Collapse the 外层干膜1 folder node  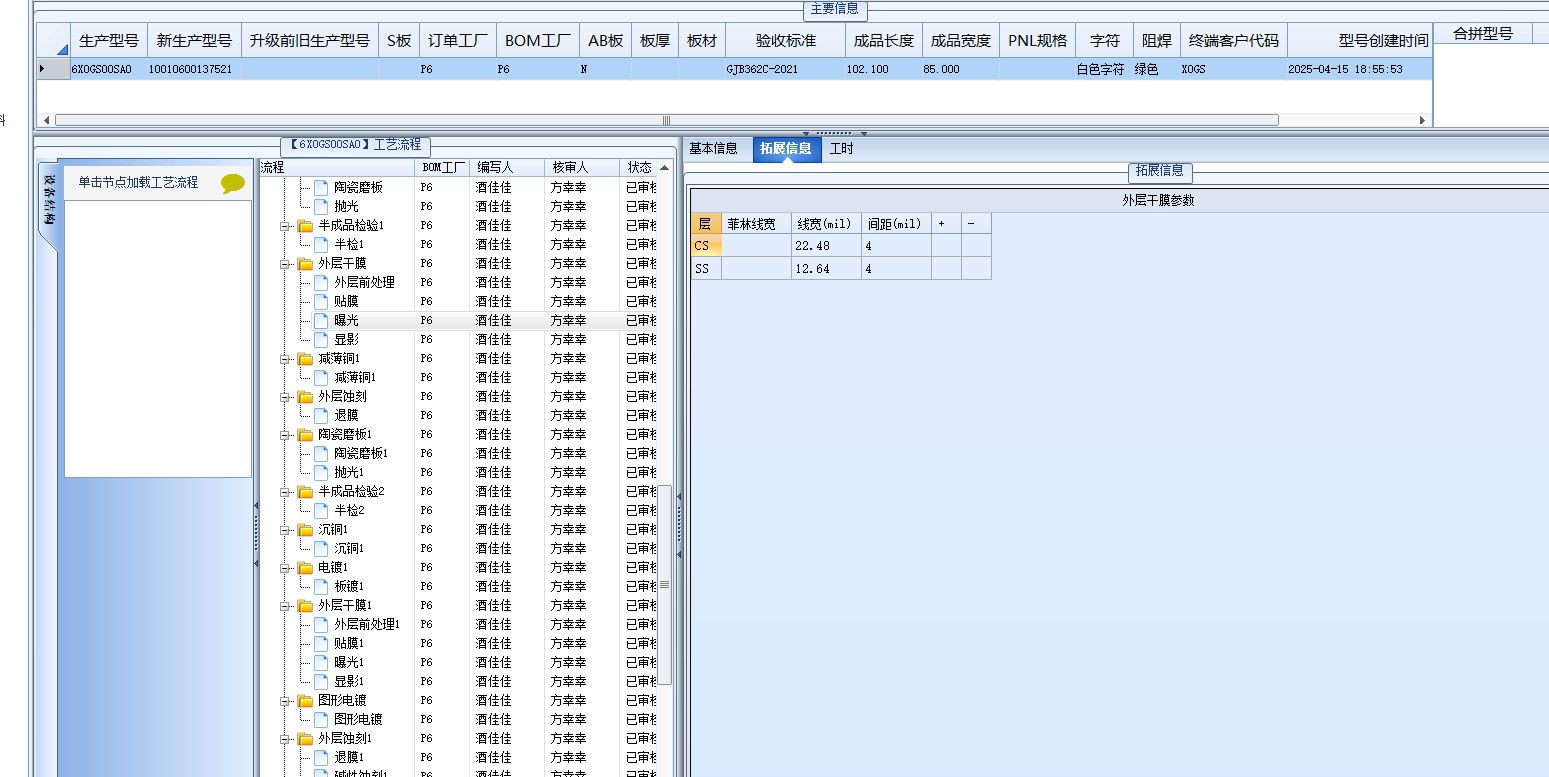click(285, 606)
